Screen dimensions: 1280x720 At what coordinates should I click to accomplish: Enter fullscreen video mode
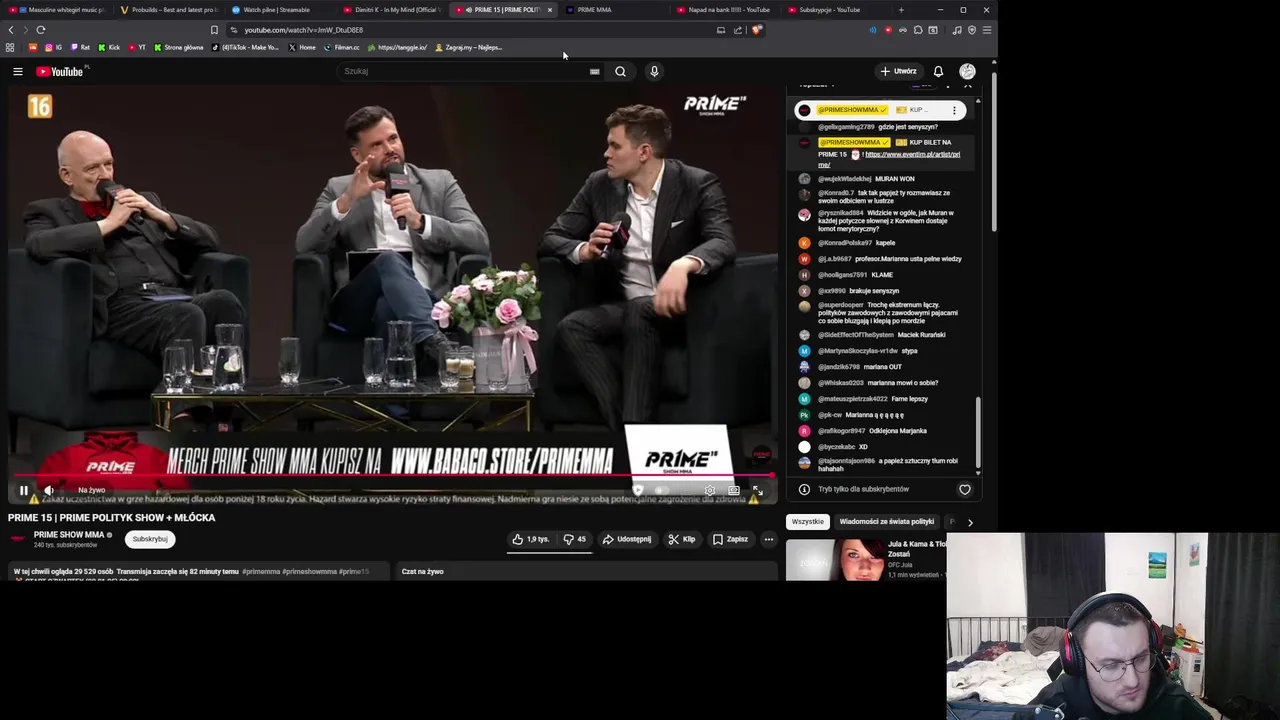pyautogui.click(x=757, y=490)
